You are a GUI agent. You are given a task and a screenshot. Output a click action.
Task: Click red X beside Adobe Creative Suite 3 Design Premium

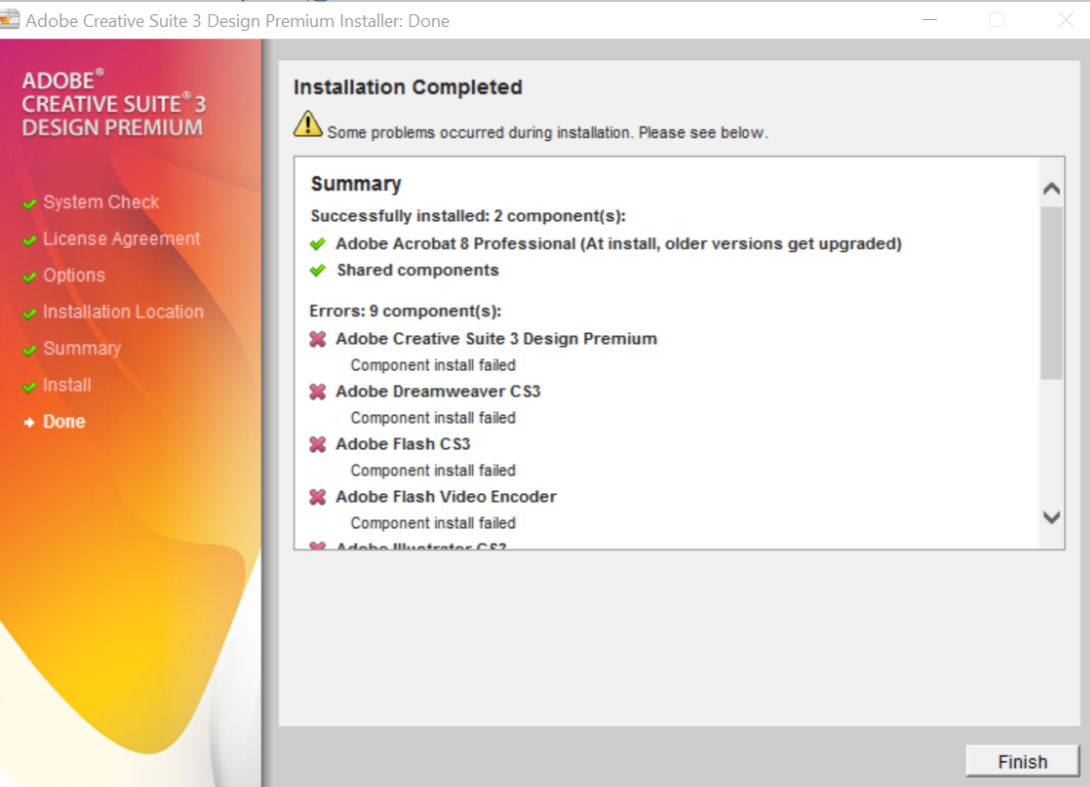pyautogui.click(x=318, y=339)
